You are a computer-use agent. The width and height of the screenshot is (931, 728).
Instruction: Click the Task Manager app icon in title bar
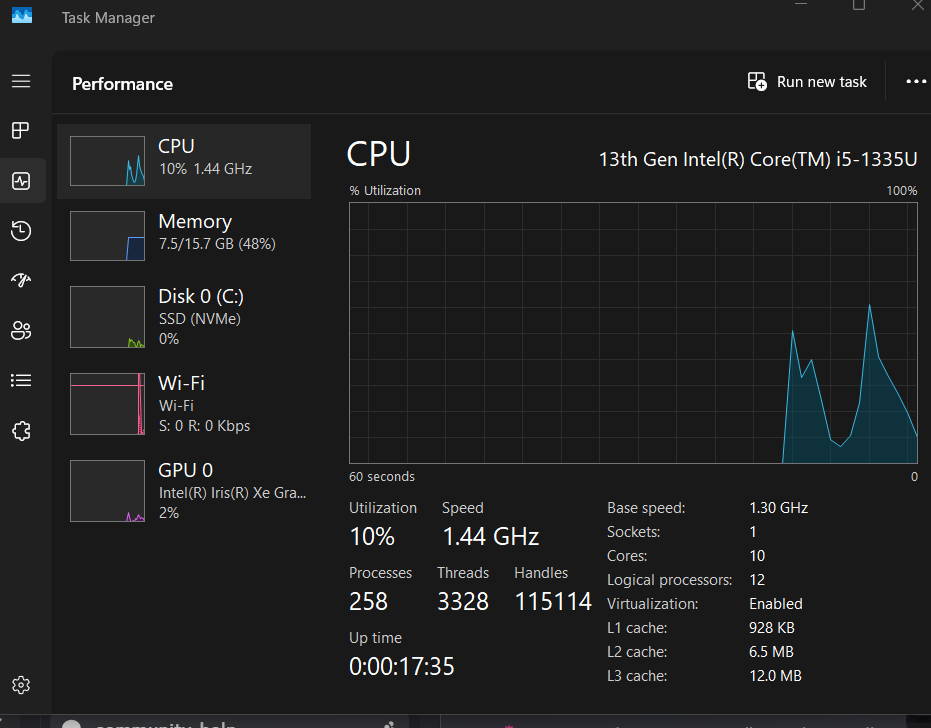(22, 15)
